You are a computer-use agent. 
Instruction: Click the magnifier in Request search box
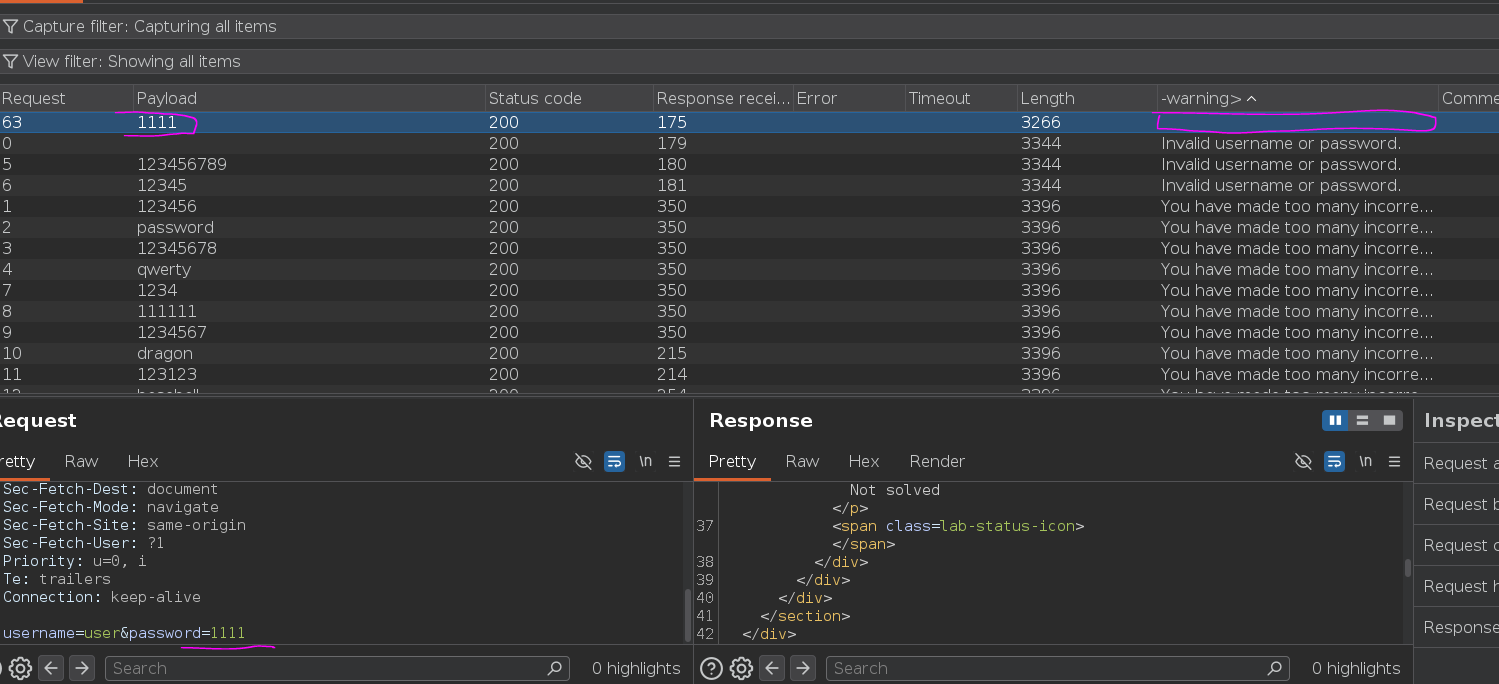click(x=555, y=668)
